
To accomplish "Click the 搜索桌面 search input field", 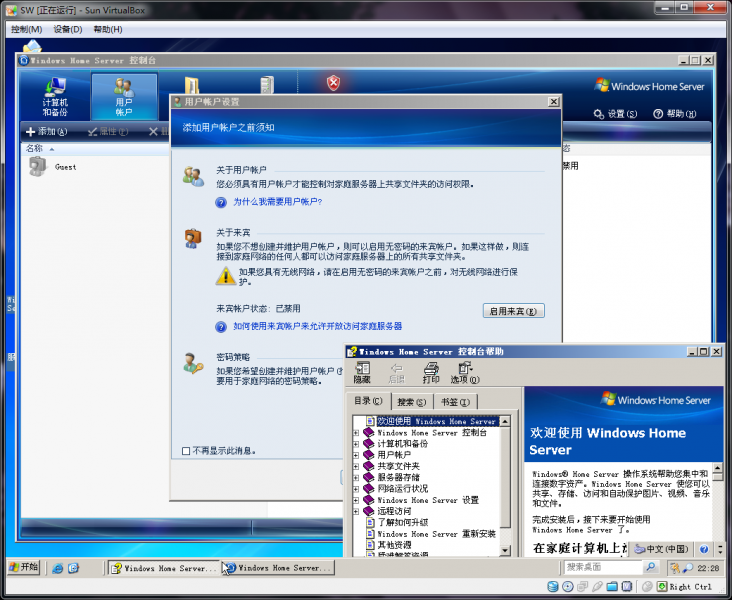I will click(596, 567).
